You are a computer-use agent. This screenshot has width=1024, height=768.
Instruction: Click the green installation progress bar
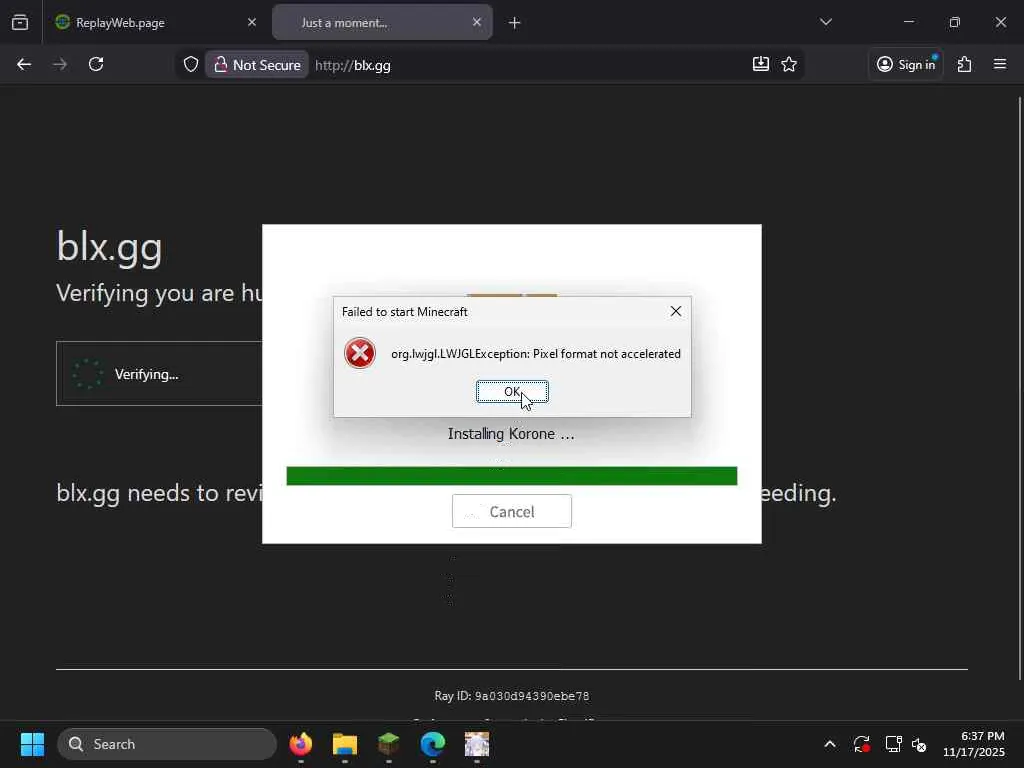point(511,476)
